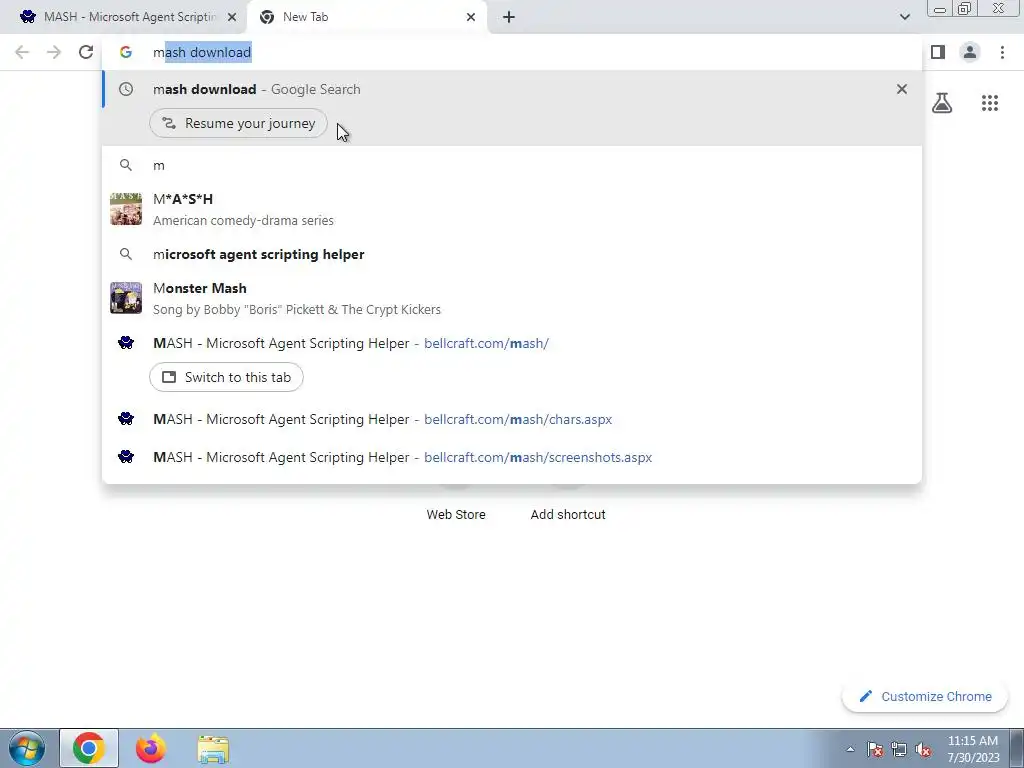The width and height of the screenshot is (1024, 768).
Task: Select the Monster Mash song suggestion
Action: (512, 298)
